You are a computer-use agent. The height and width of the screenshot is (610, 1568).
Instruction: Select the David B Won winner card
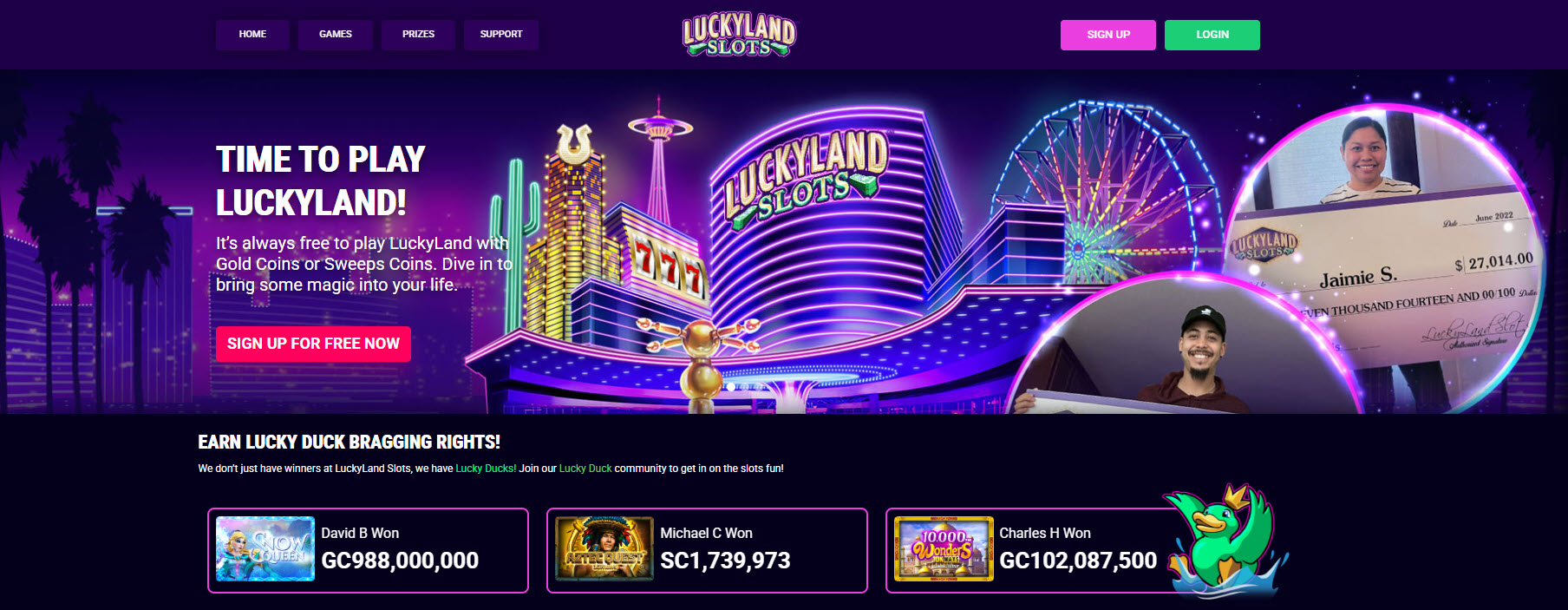(368, 550)
